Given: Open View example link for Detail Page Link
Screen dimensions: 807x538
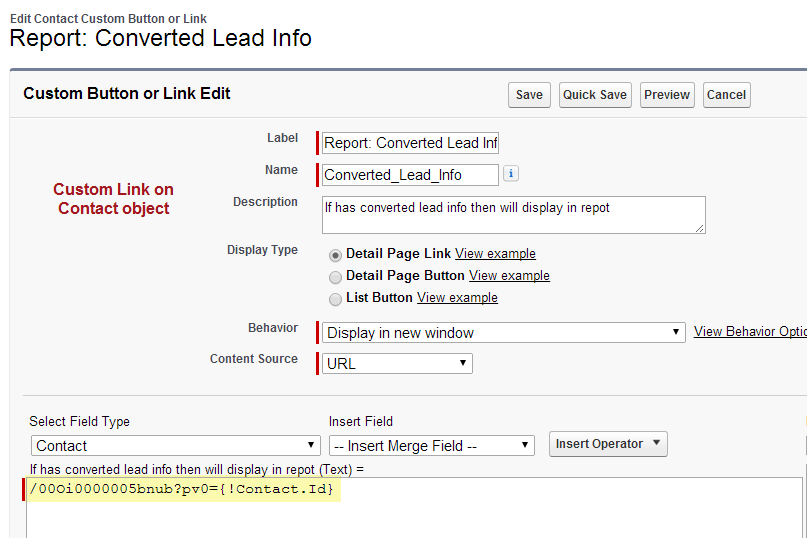Looking at the screenshot, I should point(495,254).
